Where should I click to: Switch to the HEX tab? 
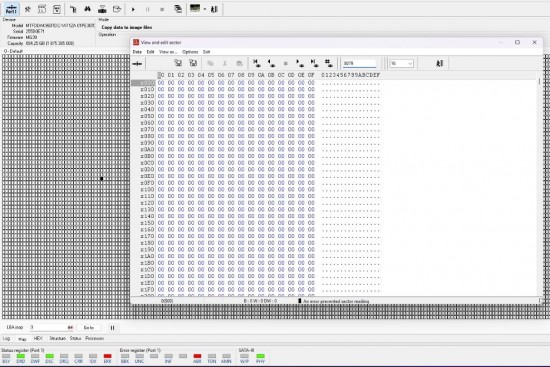point(38,338)
